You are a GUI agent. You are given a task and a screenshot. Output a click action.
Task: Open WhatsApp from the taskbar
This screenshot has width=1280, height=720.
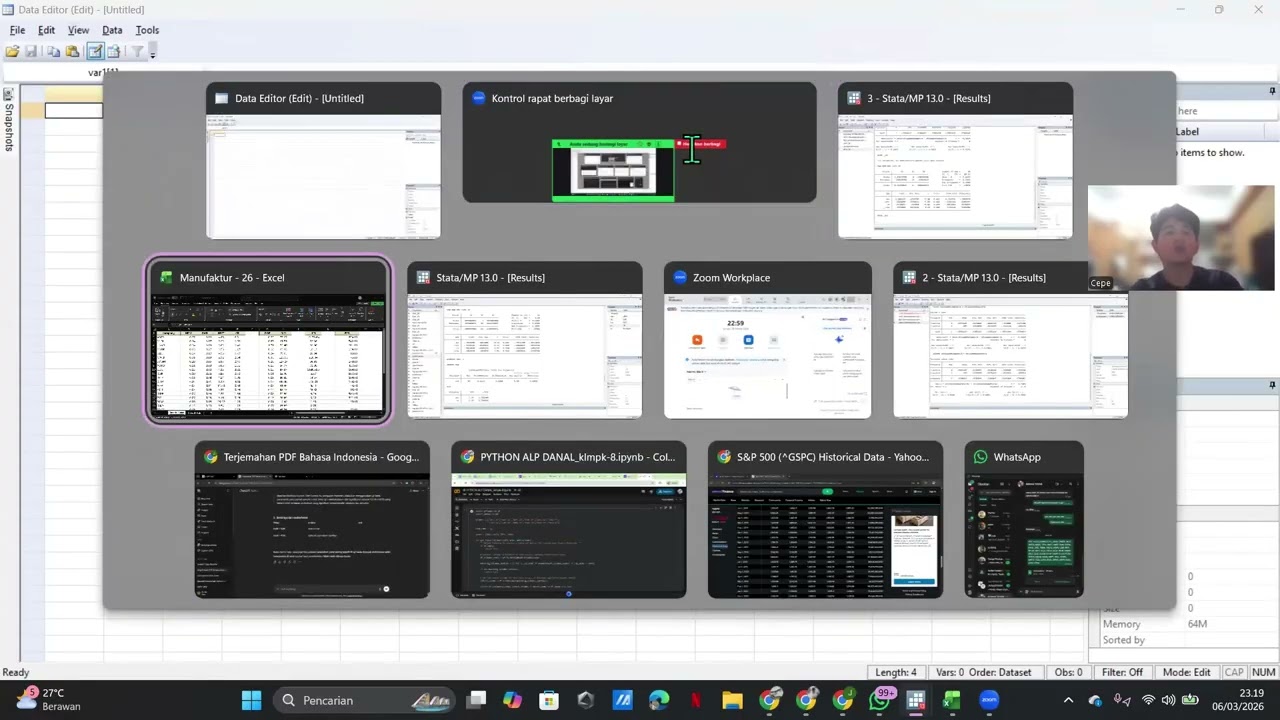pyautogui.click(x=880, y=700)
